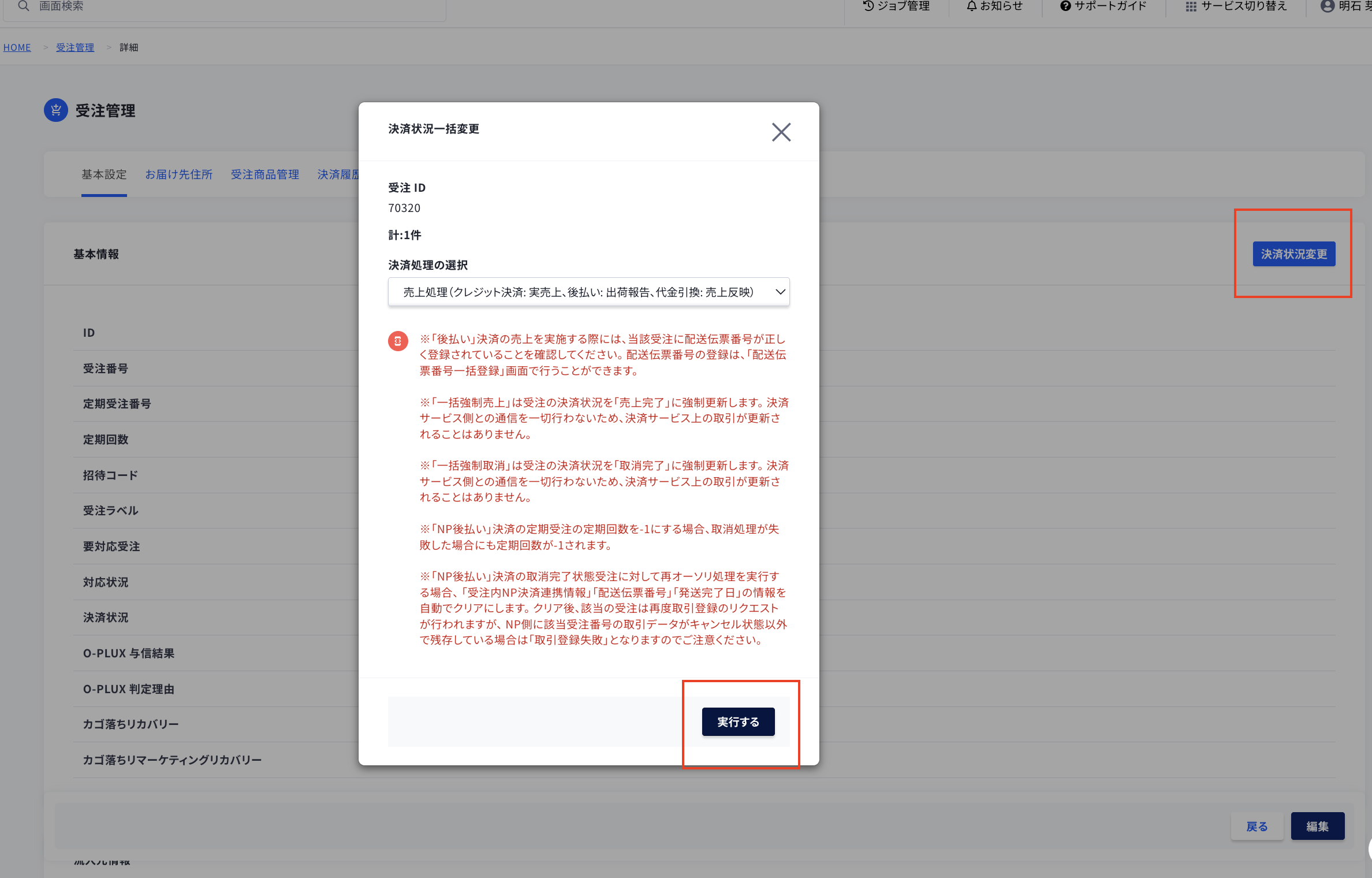Click the red warning icon in the dialog
The image size is (1372, 878).
tap(398, 341)
